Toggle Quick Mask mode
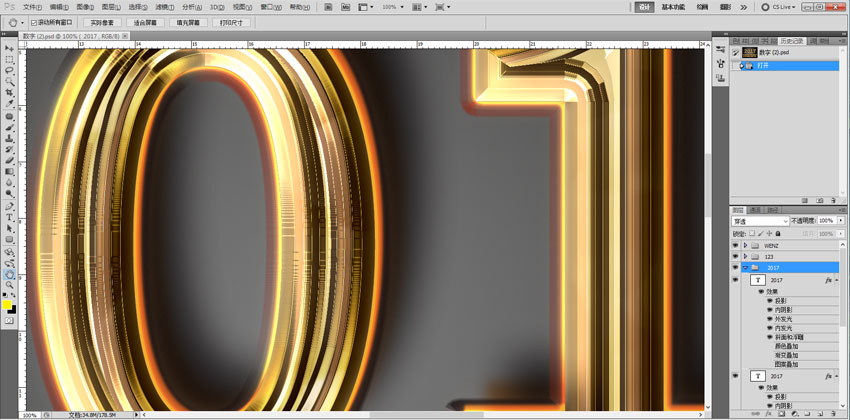The image size is (850, 420). (9, 321)
